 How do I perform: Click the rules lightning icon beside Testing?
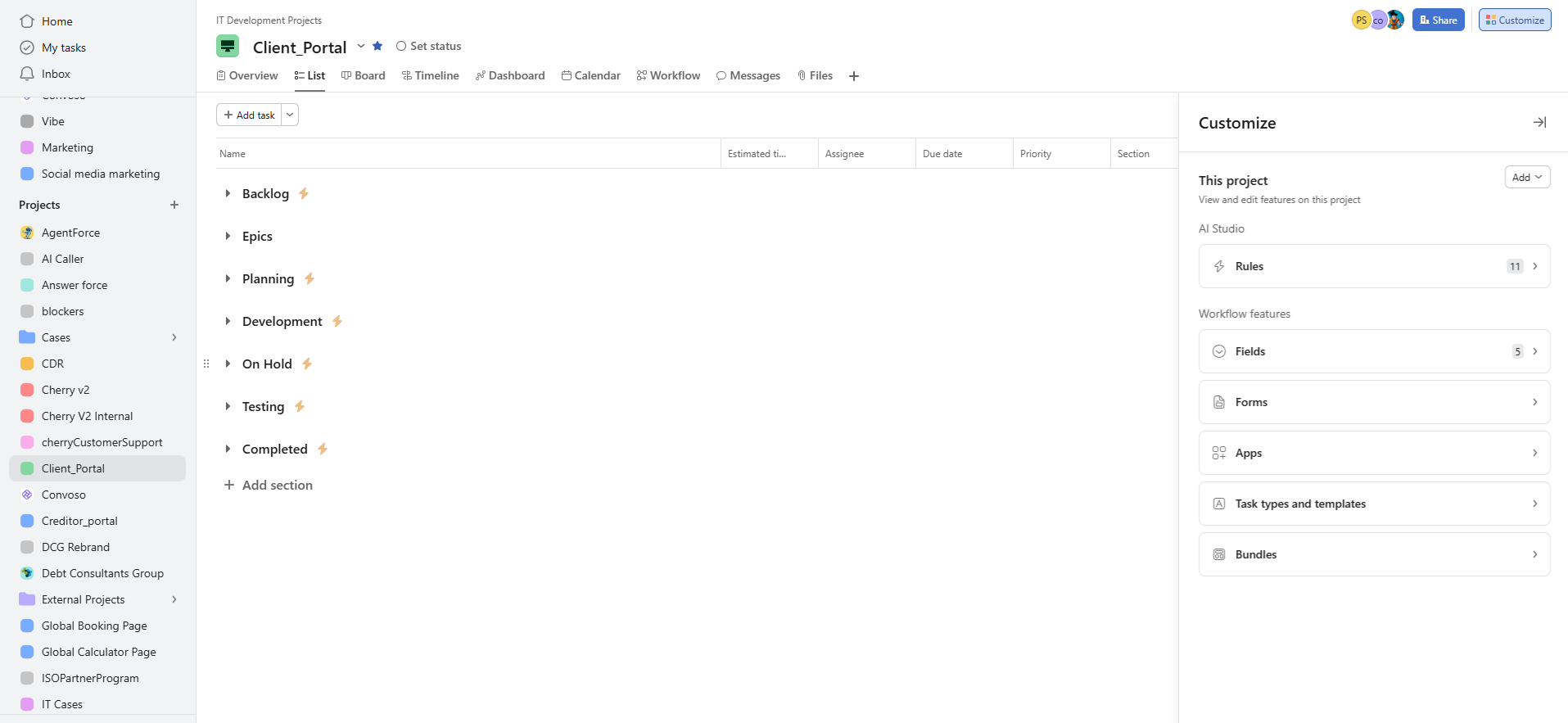(300, 406)
